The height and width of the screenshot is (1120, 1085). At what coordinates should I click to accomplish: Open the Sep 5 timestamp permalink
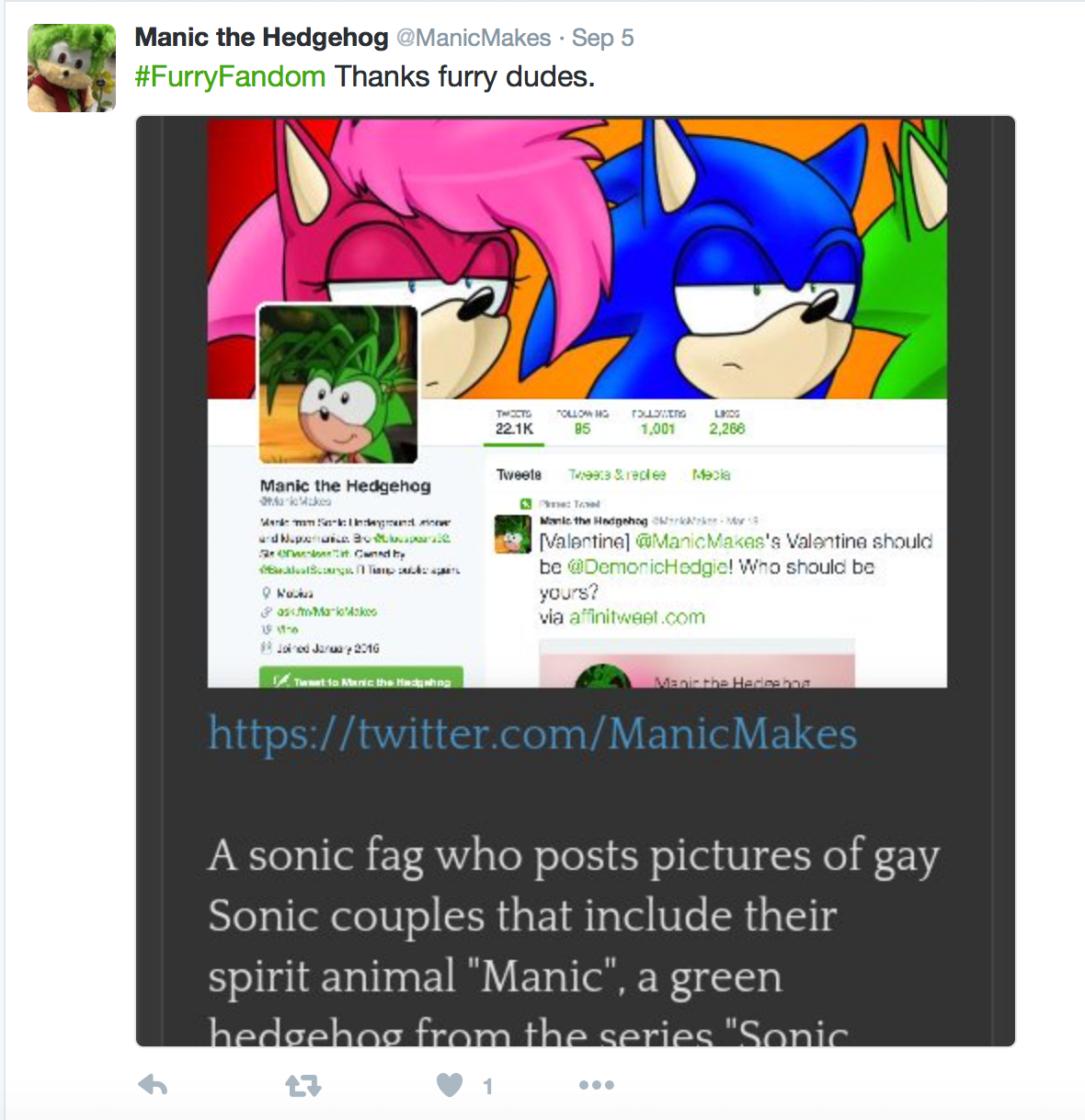click(x=602, y=38)
